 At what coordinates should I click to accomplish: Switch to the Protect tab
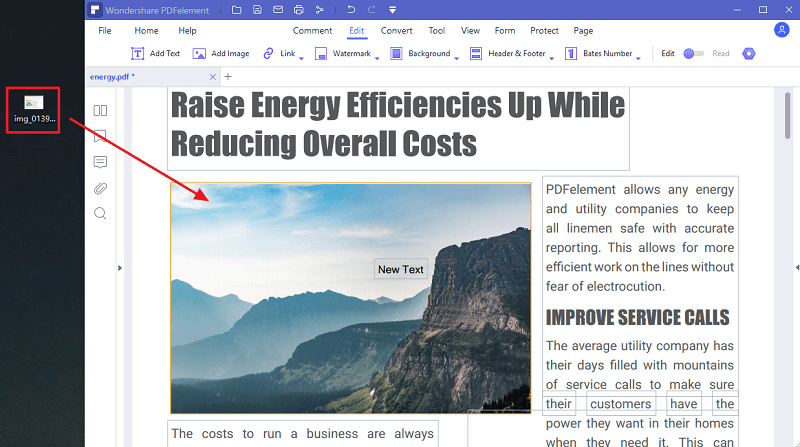544,31
